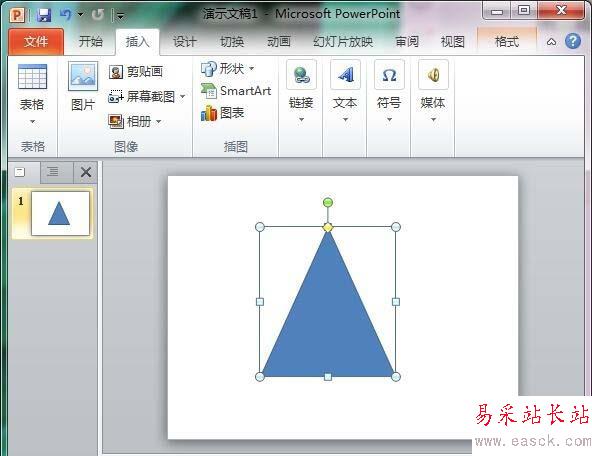Click the top-right corner sizing handle
Viewport: 592px width, 456px height.
point(396,227)
